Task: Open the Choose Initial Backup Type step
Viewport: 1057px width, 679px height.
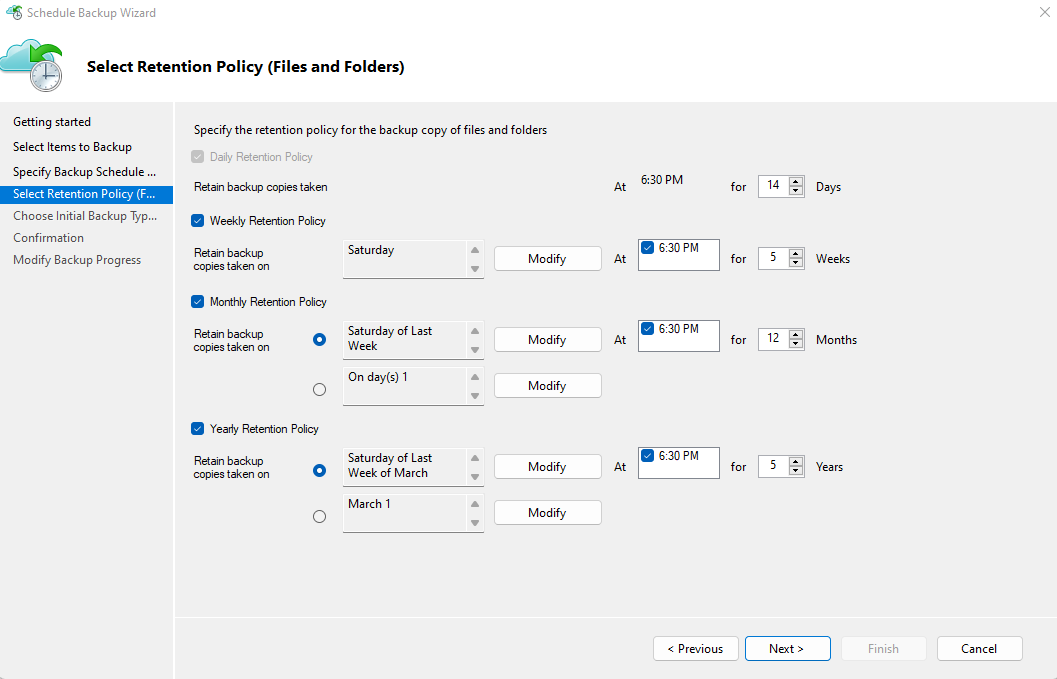Action: [85, 216]
